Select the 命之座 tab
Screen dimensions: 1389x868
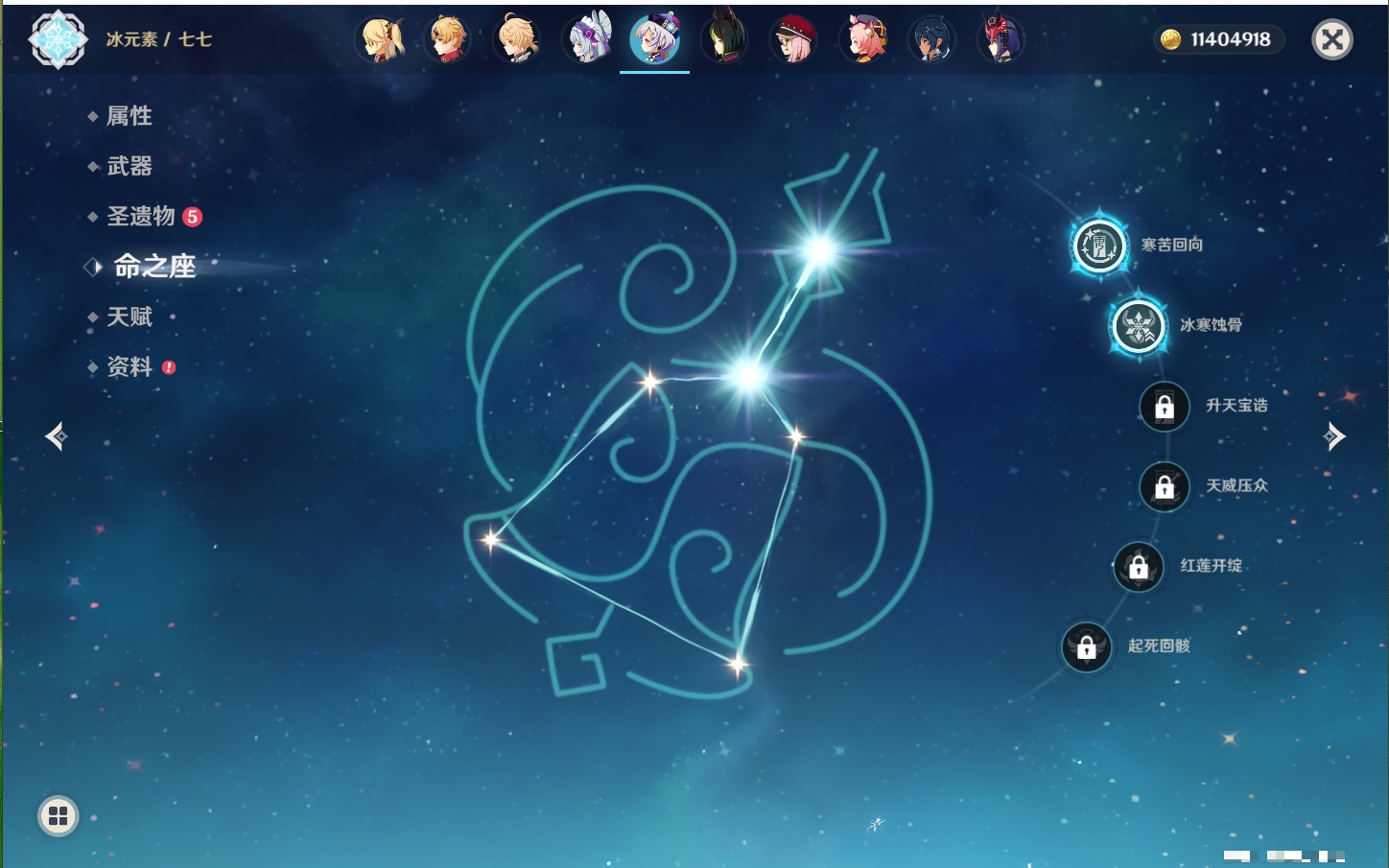[x=154, y=267]
